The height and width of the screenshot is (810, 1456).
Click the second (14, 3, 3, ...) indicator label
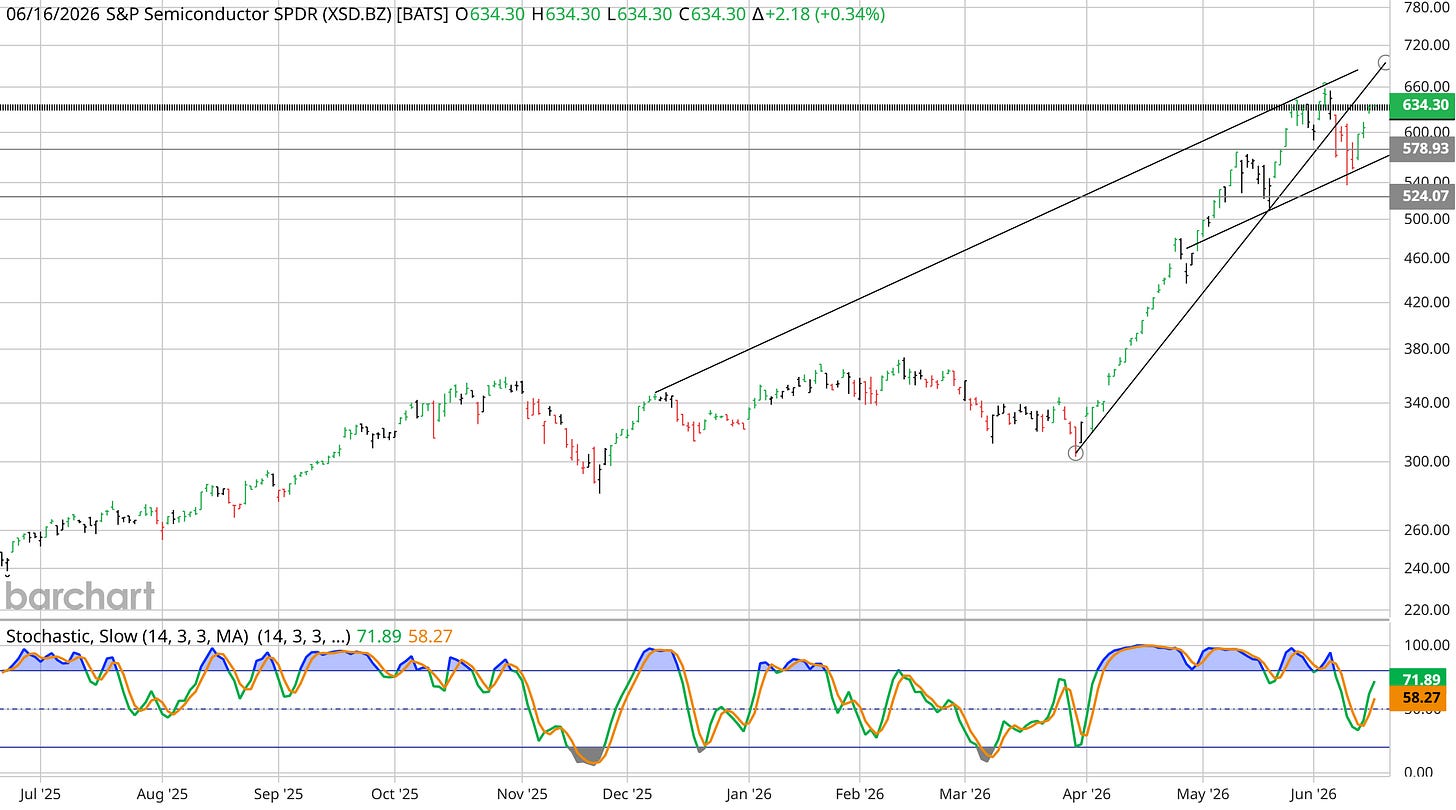[305, 635]
